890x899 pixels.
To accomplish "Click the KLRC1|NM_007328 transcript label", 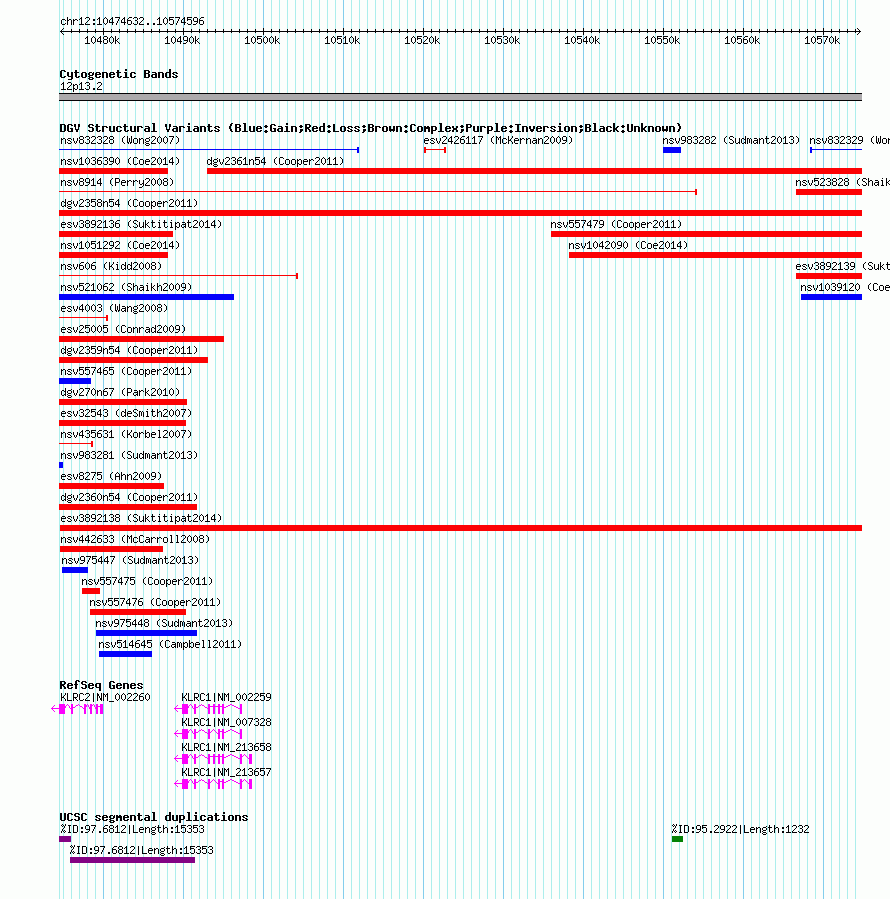I will (226, 722).
